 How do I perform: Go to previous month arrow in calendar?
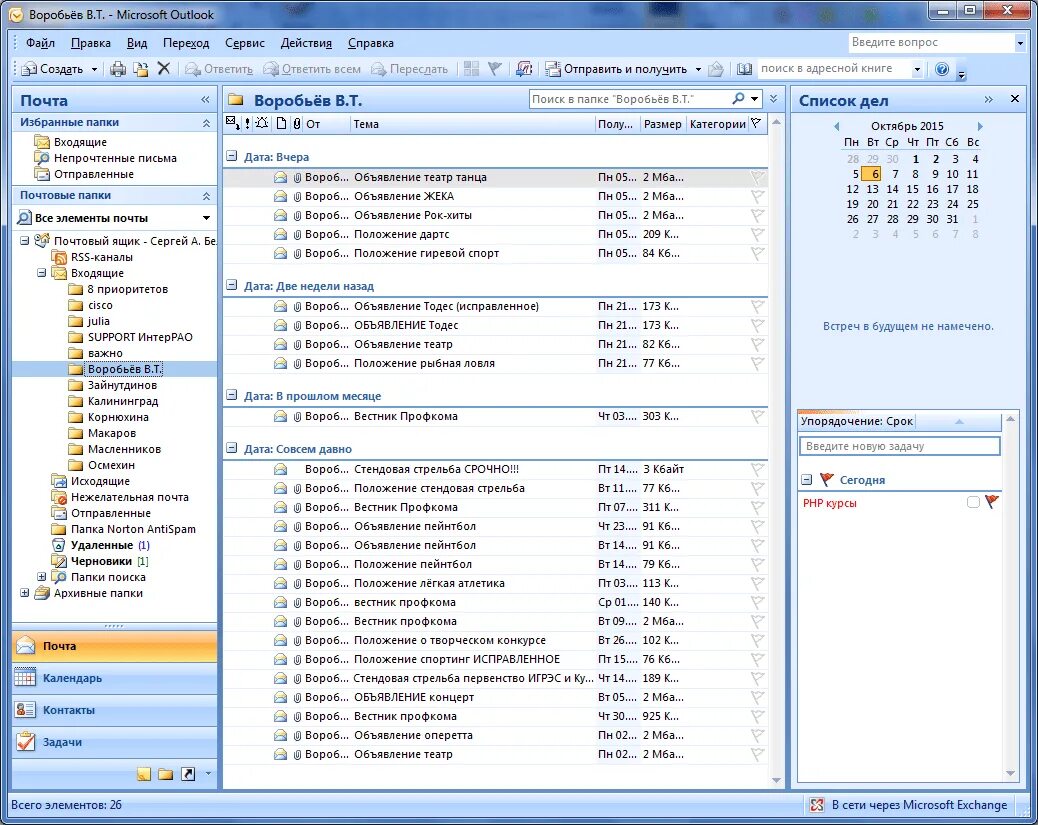(x=837, y=126)
